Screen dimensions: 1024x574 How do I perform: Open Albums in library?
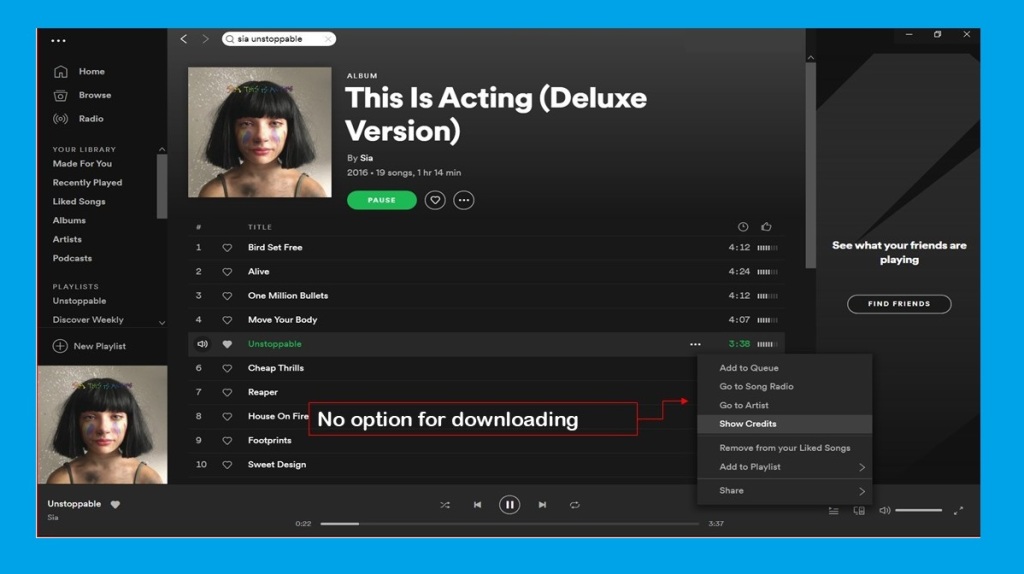pos(69,221)
